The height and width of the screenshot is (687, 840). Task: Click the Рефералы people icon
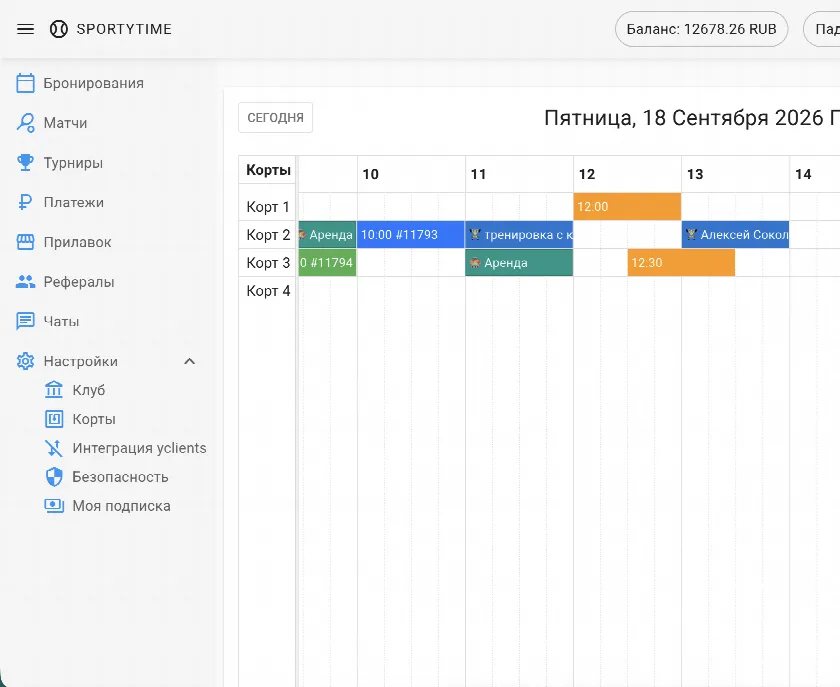25,281
